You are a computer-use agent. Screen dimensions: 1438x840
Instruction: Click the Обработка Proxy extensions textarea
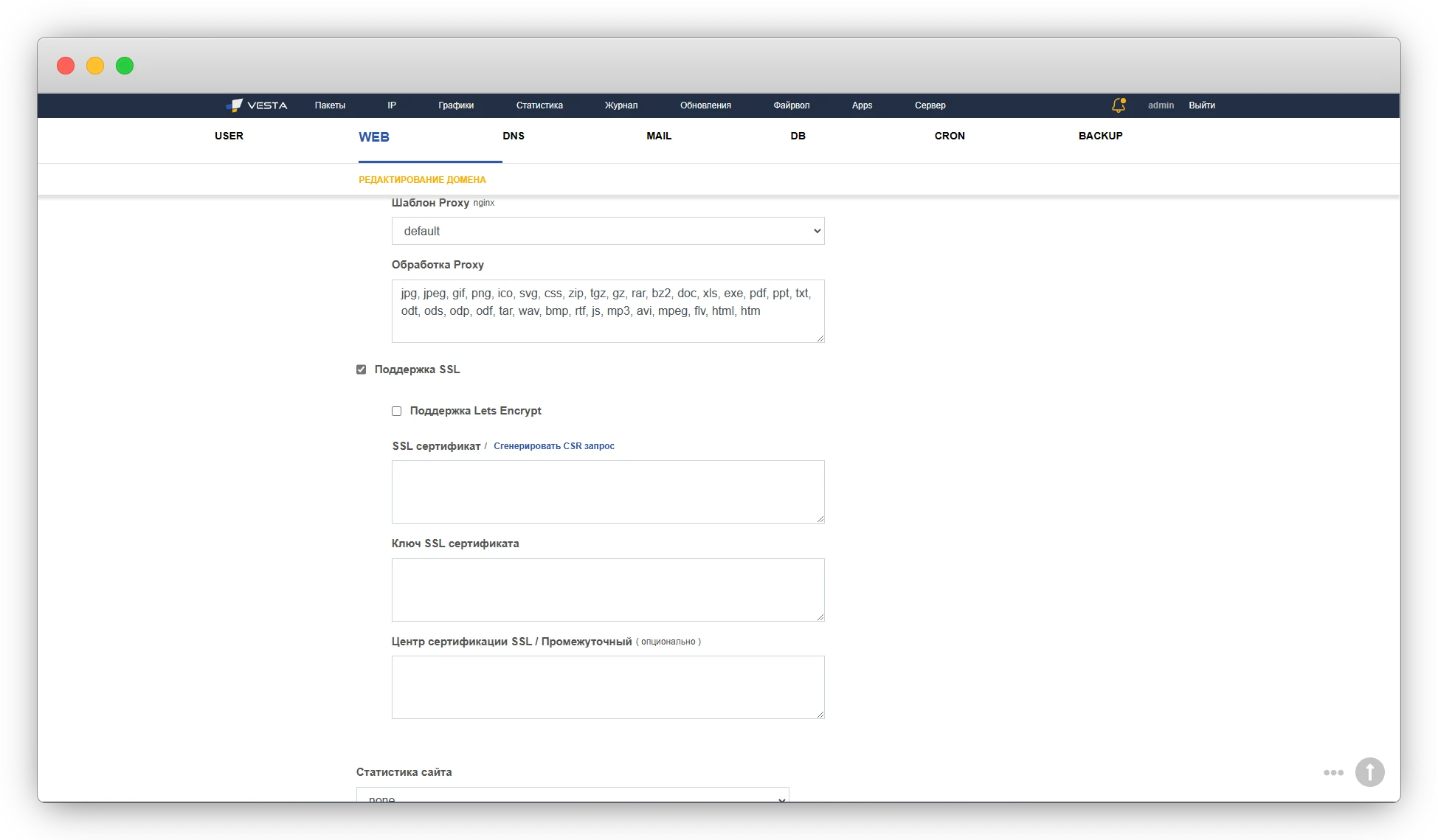pos(607,310)
